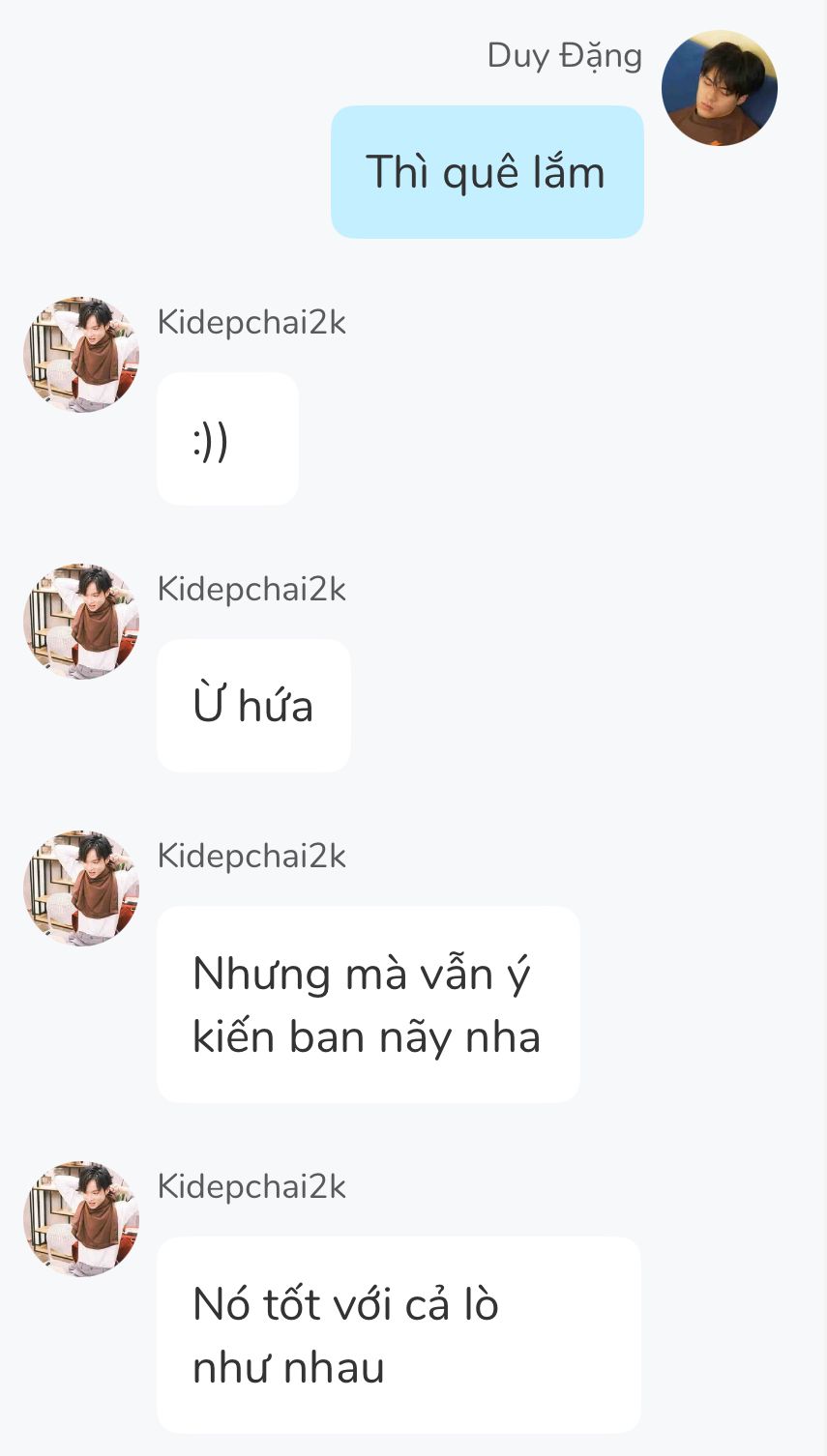The width and height of the screenshot is (827, 1456).
Task: View Kidepchai2k's avatar beside "Nhưng mà vẫn ý" message
Action: click(x=81, y=888)
